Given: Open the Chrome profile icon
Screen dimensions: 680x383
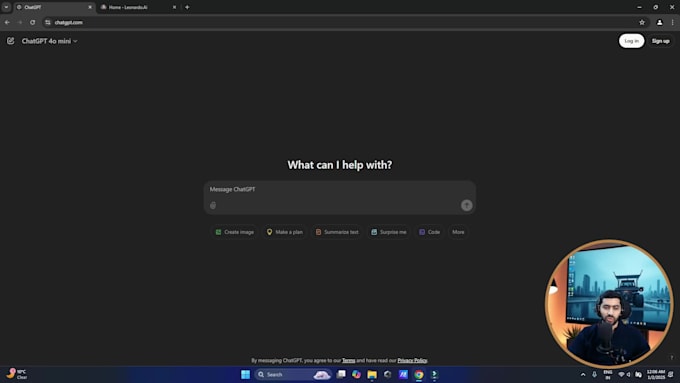Looking at the screenshot, I should click(659, 22).
